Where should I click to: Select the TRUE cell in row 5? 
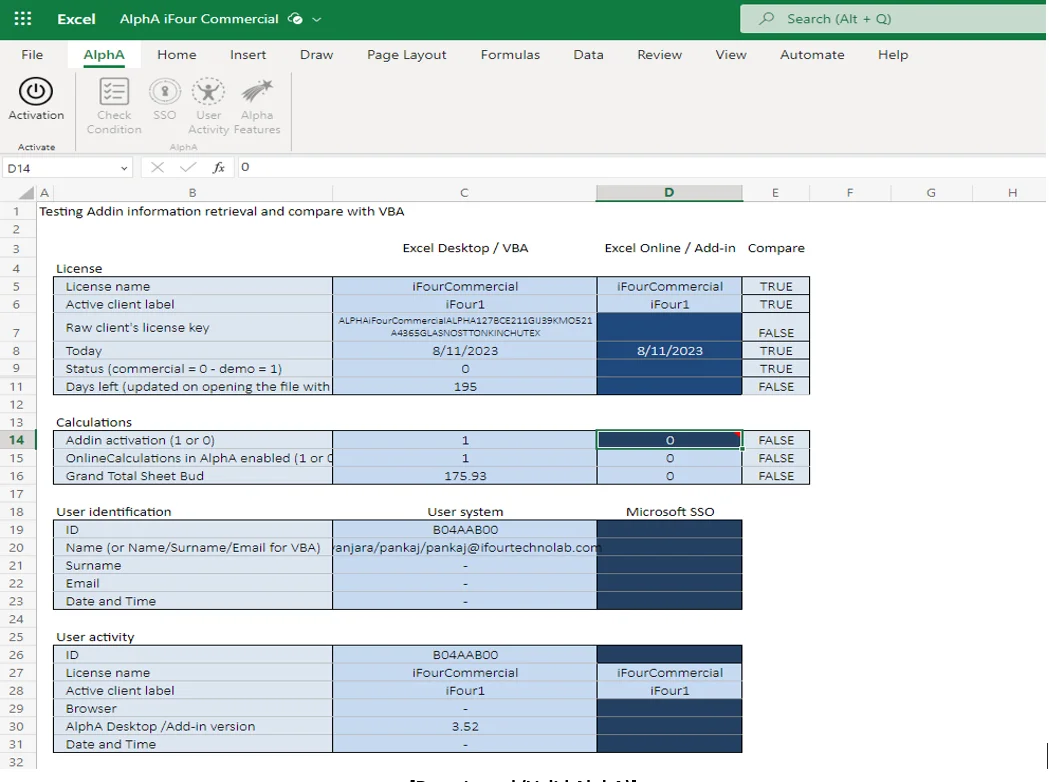776,286
